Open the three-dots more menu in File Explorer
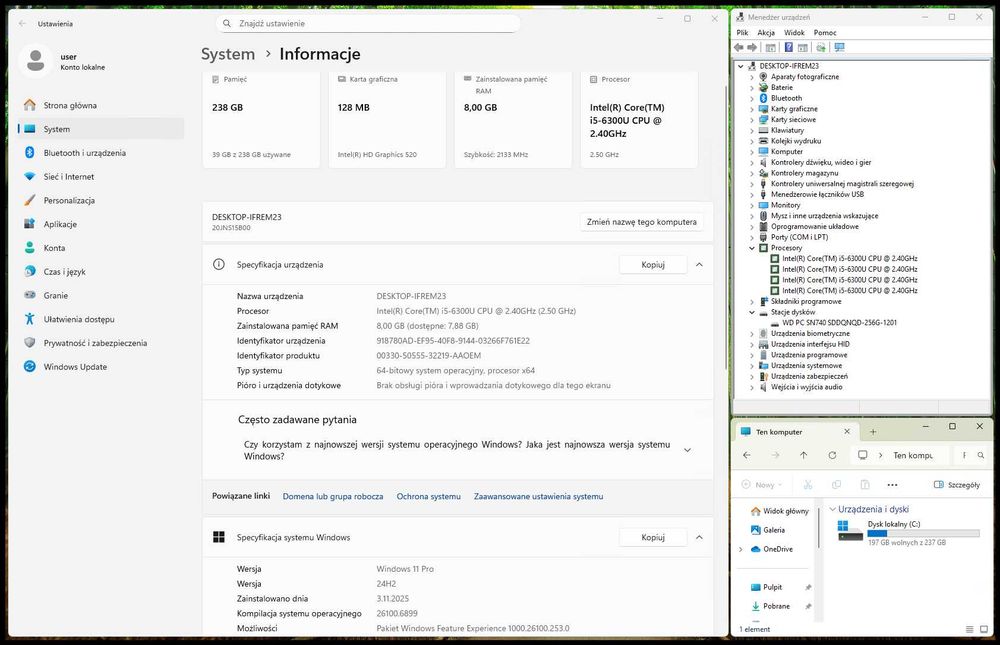 (892, 485)
